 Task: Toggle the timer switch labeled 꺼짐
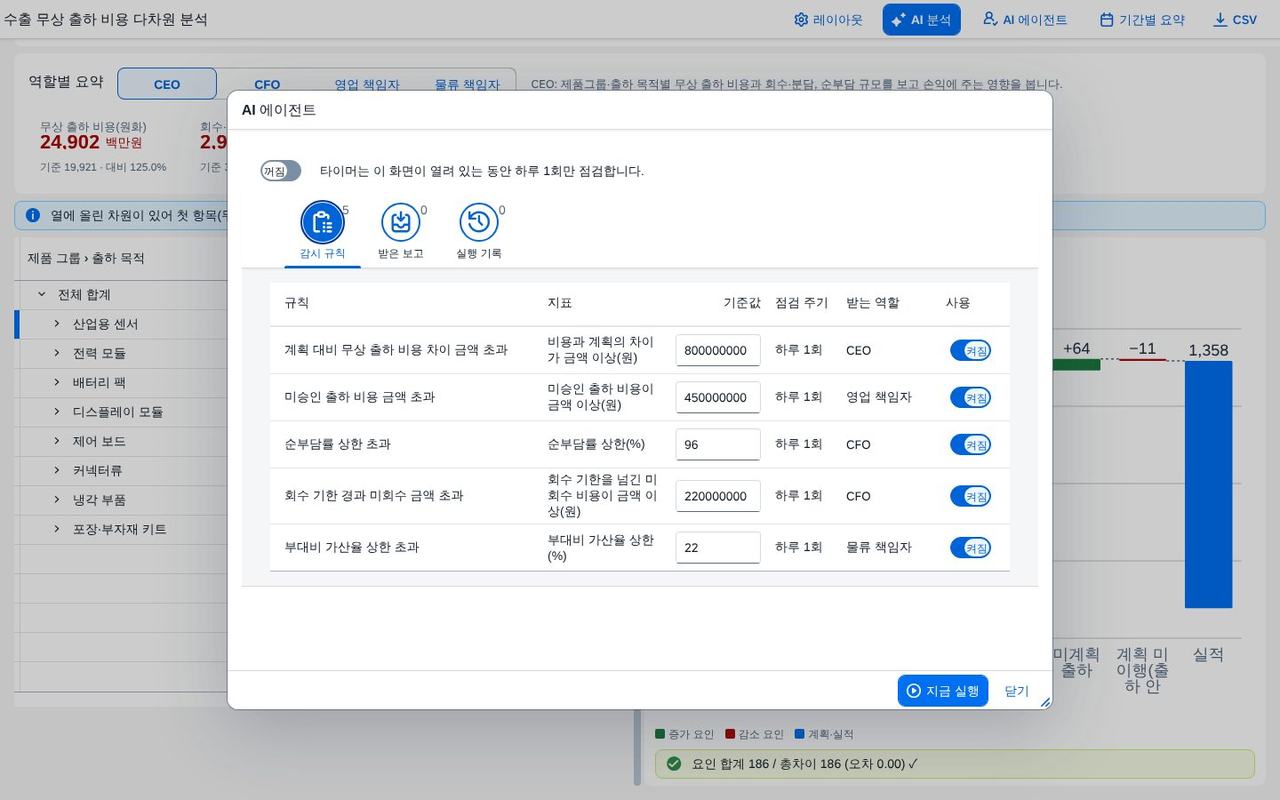280,171
